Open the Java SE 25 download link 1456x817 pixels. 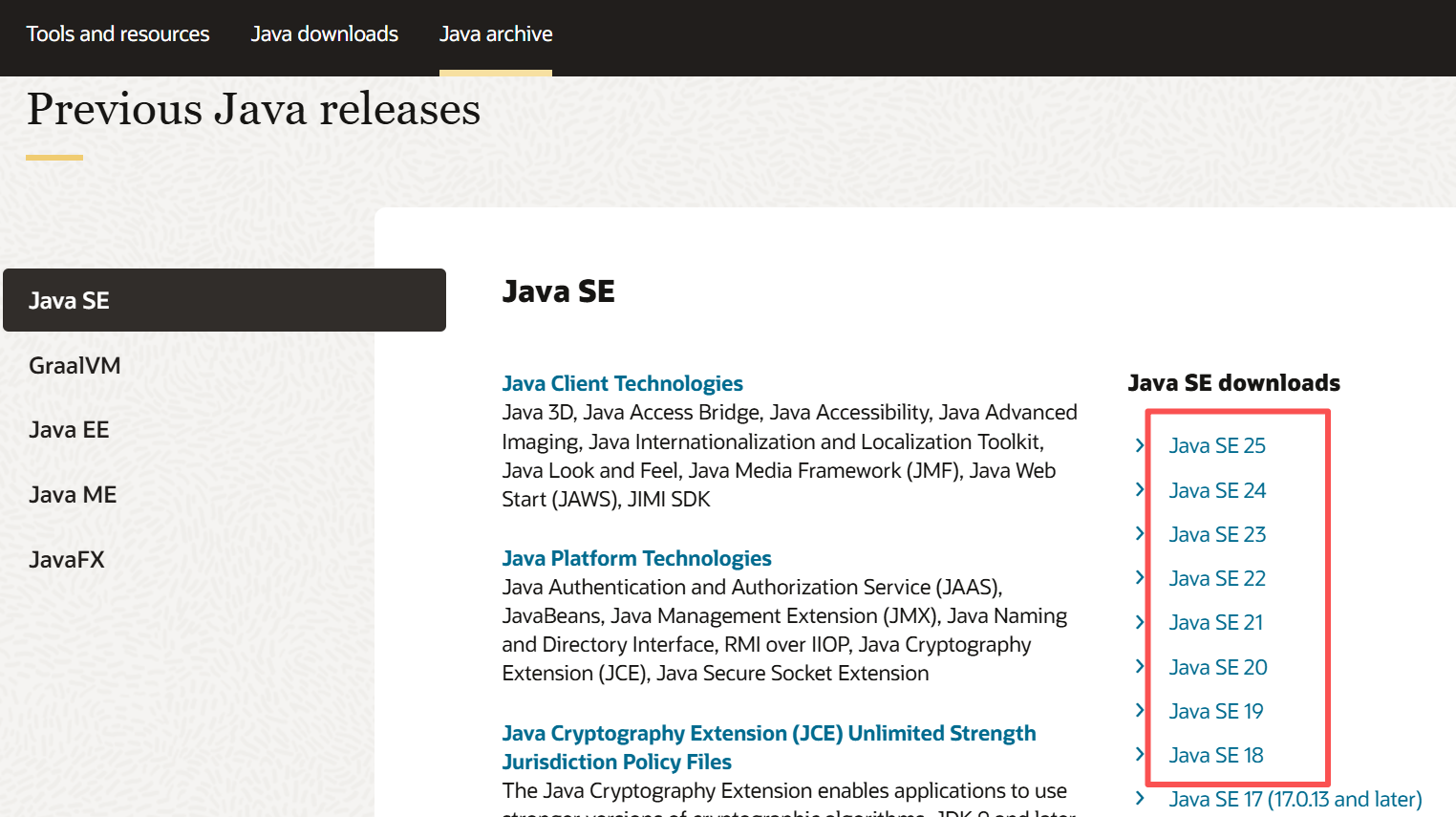coord(1216,446)
